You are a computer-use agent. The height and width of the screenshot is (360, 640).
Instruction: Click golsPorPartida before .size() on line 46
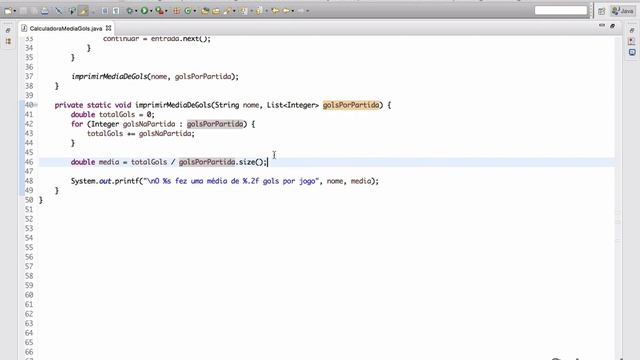tap(207, 162)
